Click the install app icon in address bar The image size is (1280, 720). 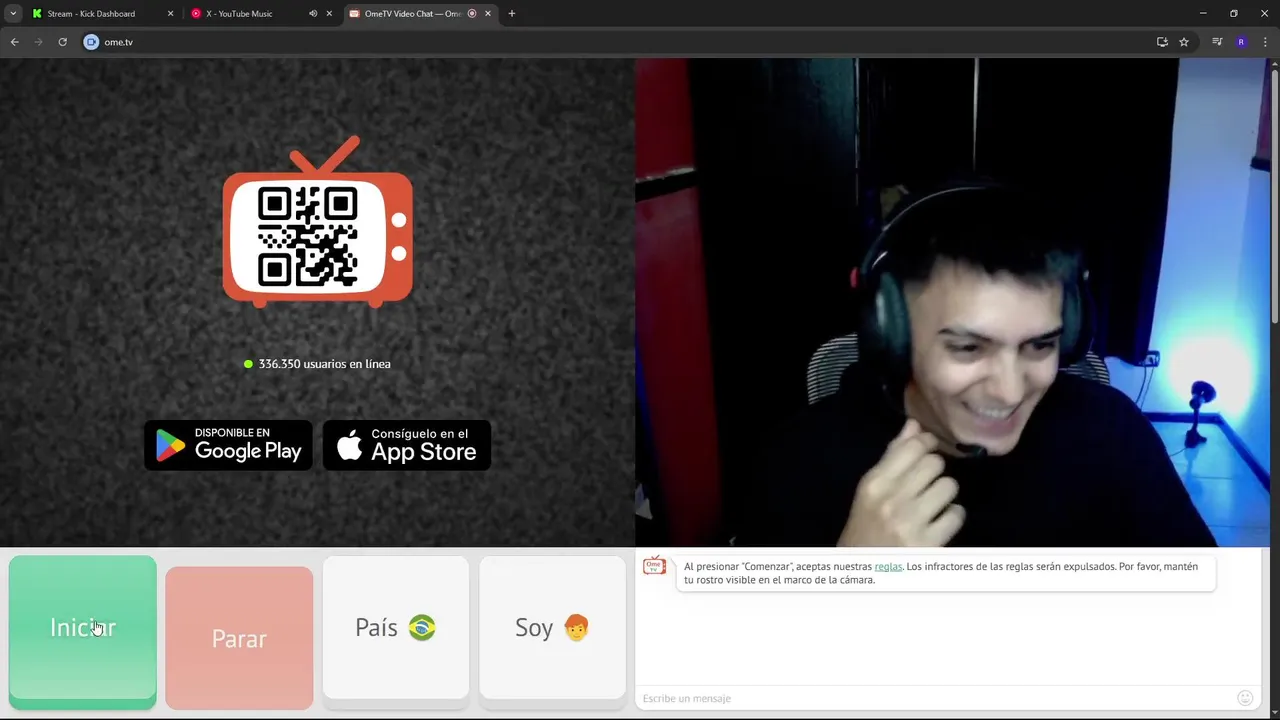(x=1162, y=42)
